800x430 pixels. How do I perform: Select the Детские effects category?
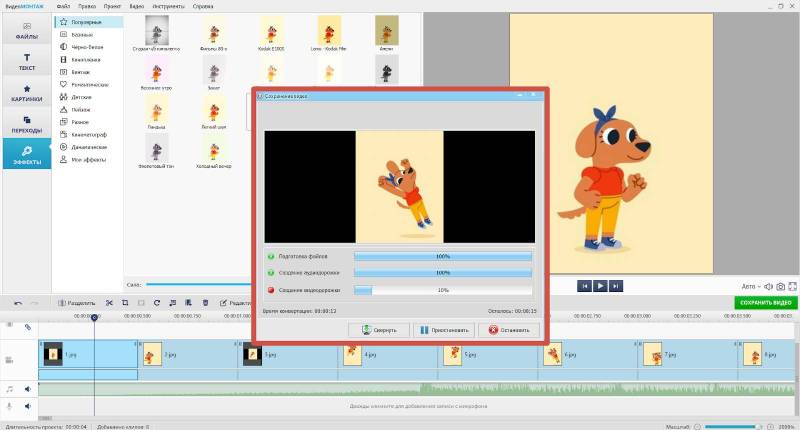pyautogui.click(x=89, y=97)
